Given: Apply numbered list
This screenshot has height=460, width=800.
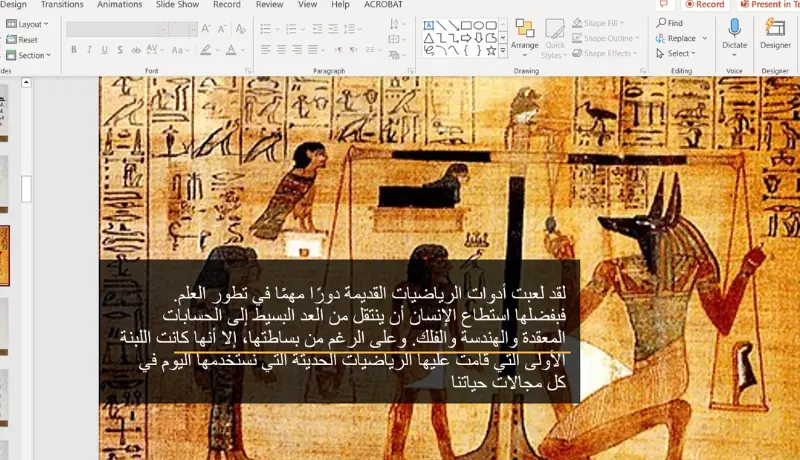Looking at the screenshot, I should [x=291, y=29].
